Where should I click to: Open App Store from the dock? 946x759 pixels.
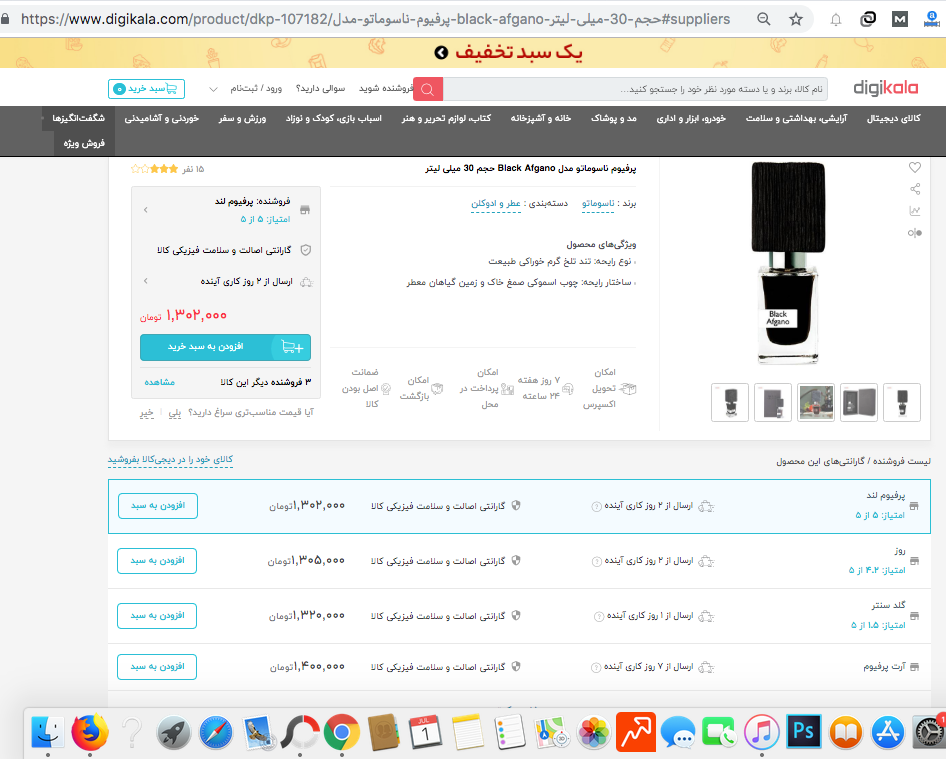coord(887,732)
